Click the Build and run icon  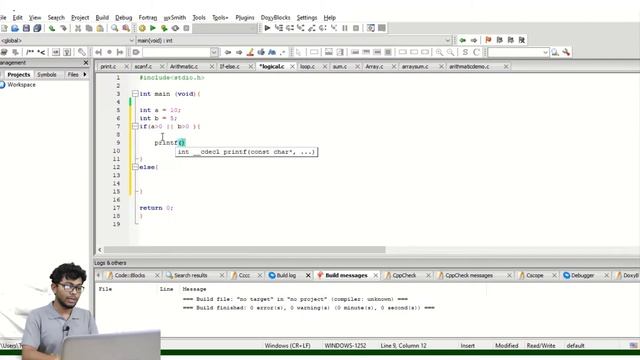coord(164,28)
